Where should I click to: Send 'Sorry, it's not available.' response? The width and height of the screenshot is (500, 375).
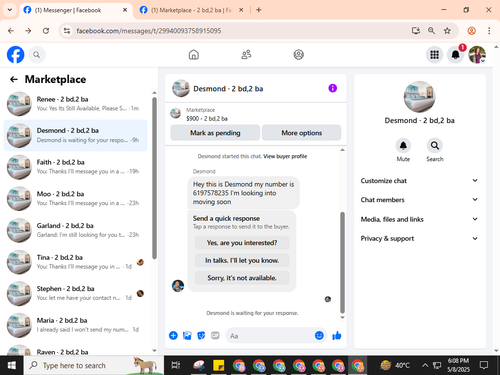[242, 278]
